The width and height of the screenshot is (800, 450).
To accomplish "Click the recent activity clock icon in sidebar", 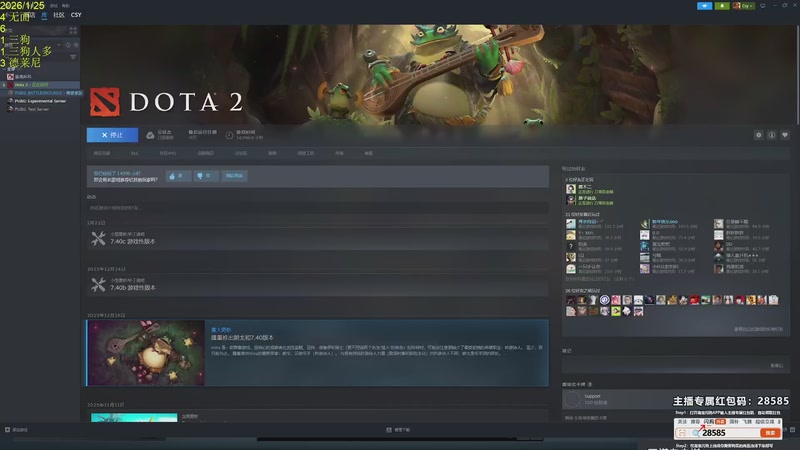I will pyautogui.click(x=68, y=45).
